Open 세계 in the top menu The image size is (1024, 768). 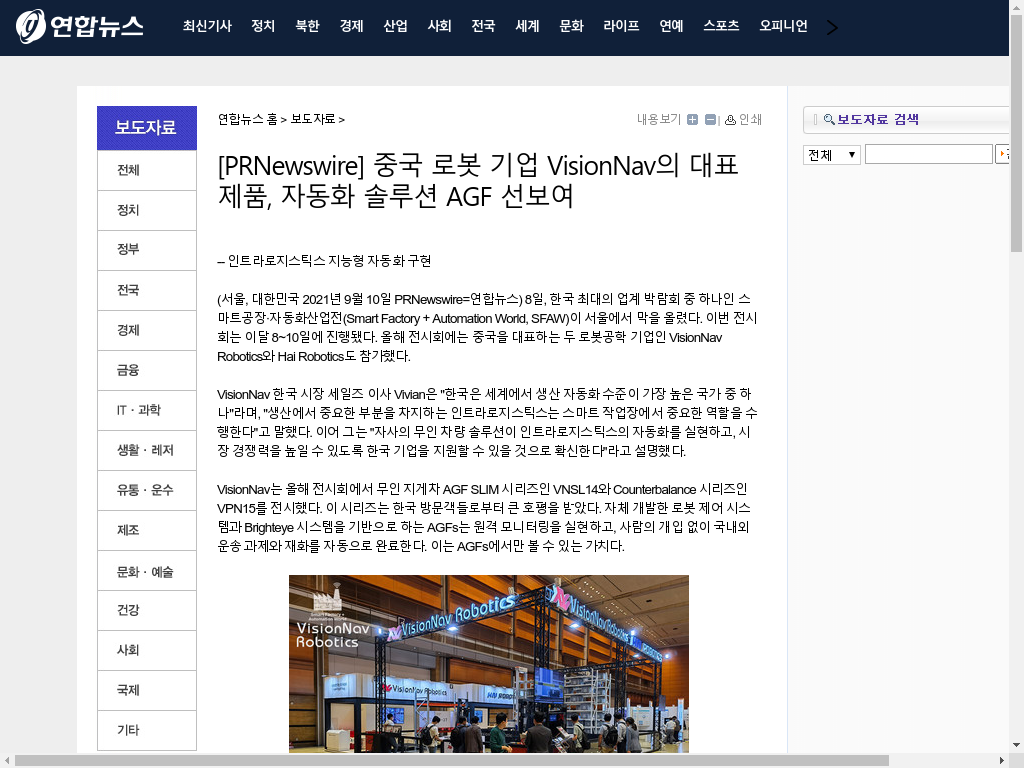[x=527, y=26]
